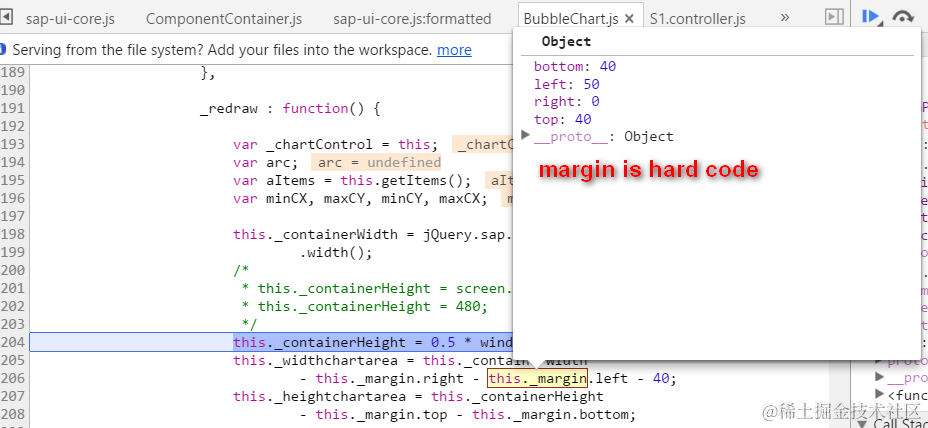Screen dimensions: 928x428
Task: Select the 'left: 50' property in popup
Action: pyautogui.click(x=566, y=84)
